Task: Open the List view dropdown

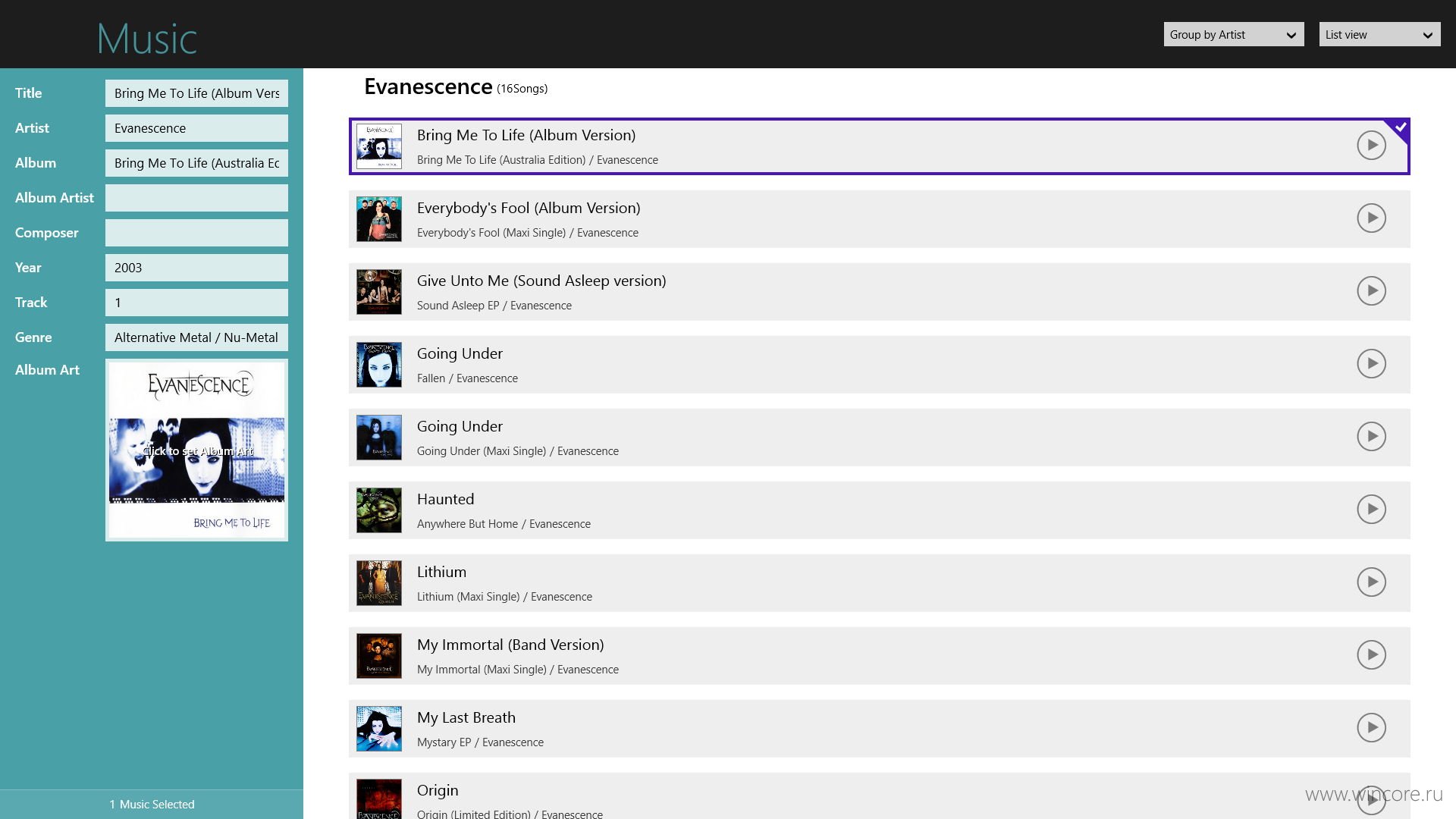Action: pos(1379,34)
